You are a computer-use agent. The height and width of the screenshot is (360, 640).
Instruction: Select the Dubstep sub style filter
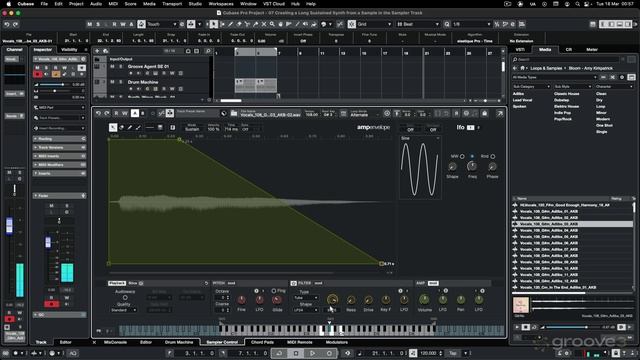click(x=561, y=100)
